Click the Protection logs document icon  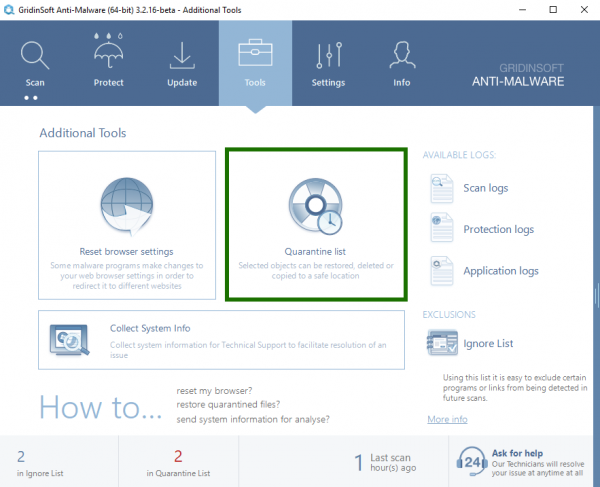click(442, 228)
